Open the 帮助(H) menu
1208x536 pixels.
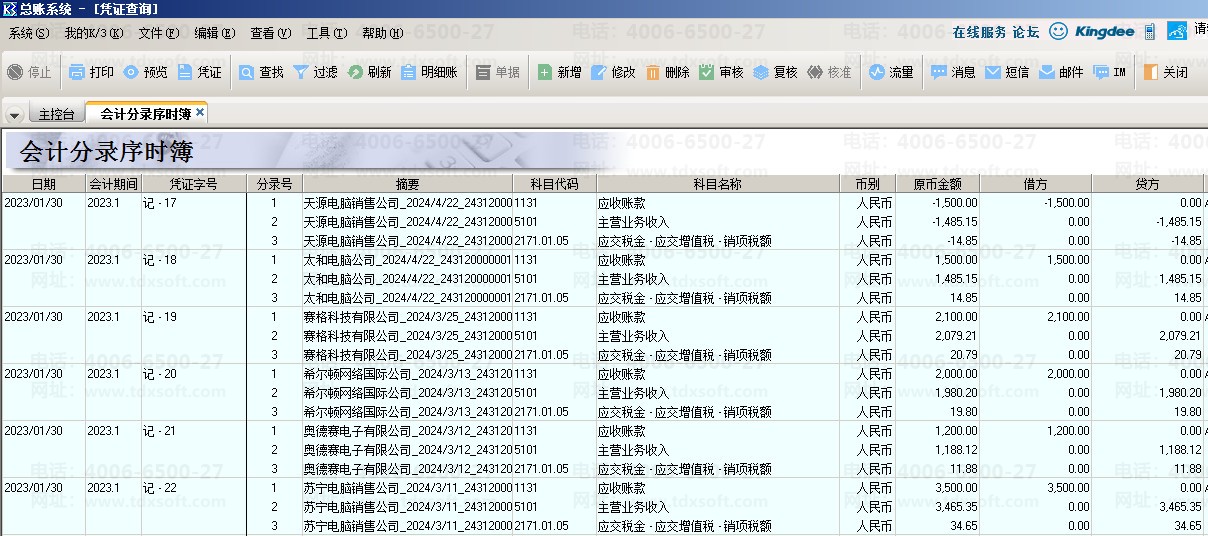pos(383,33)
